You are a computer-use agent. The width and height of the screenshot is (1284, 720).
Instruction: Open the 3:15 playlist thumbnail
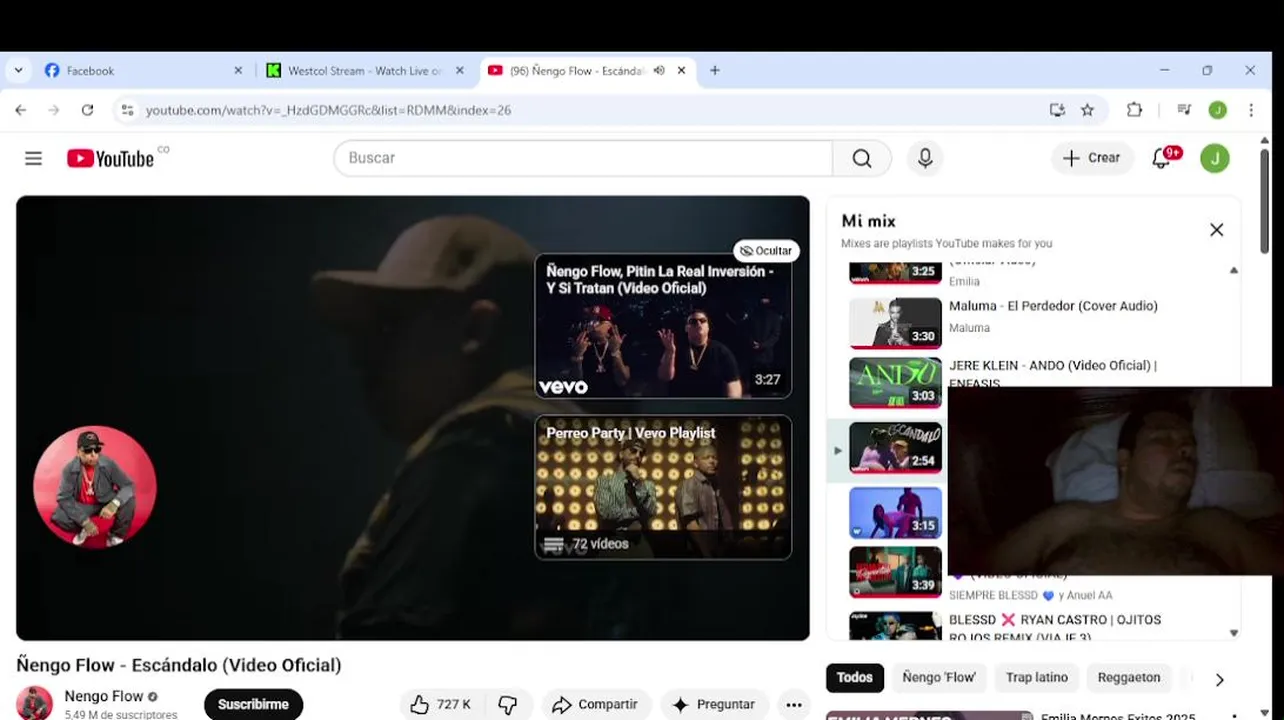coord(895,513)
